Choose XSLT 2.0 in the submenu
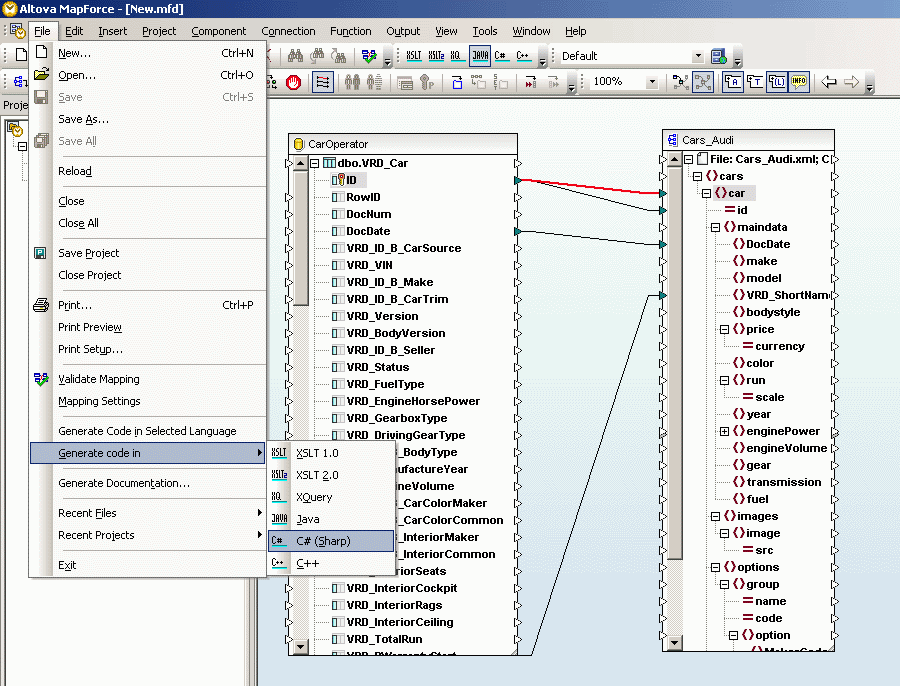This screenshot has height=686, width=900. pyautogui.click(x=331, y=475)
